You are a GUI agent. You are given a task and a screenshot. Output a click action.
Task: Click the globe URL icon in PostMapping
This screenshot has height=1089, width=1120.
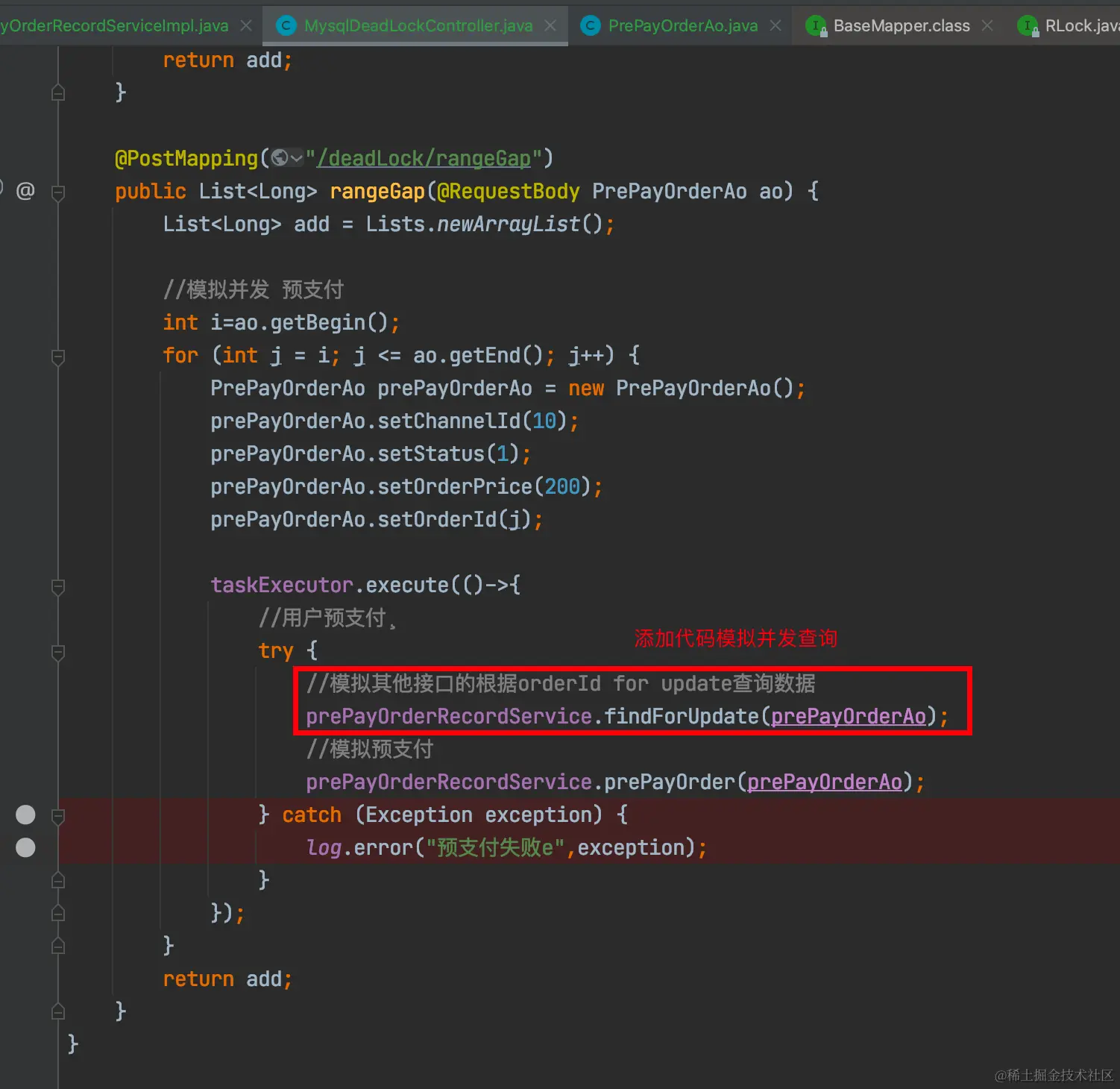(280, 158)
